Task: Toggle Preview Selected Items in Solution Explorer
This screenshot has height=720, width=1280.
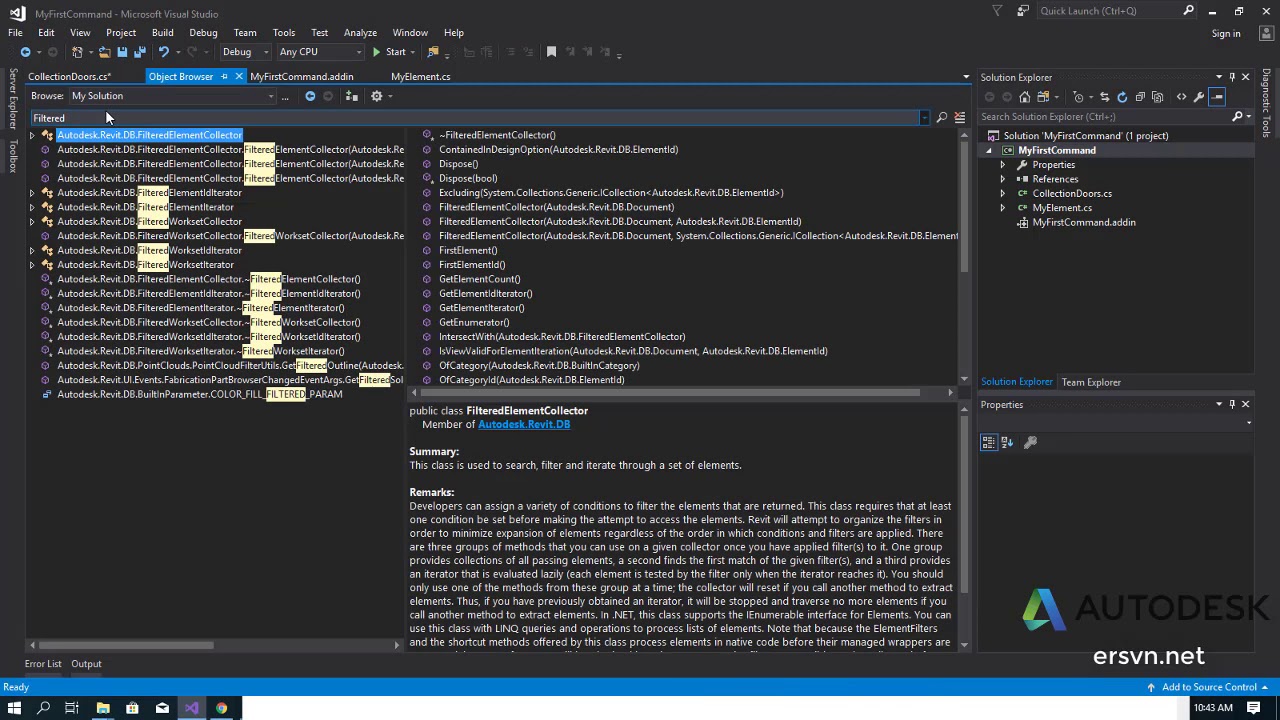Action: coord(1217,97)
